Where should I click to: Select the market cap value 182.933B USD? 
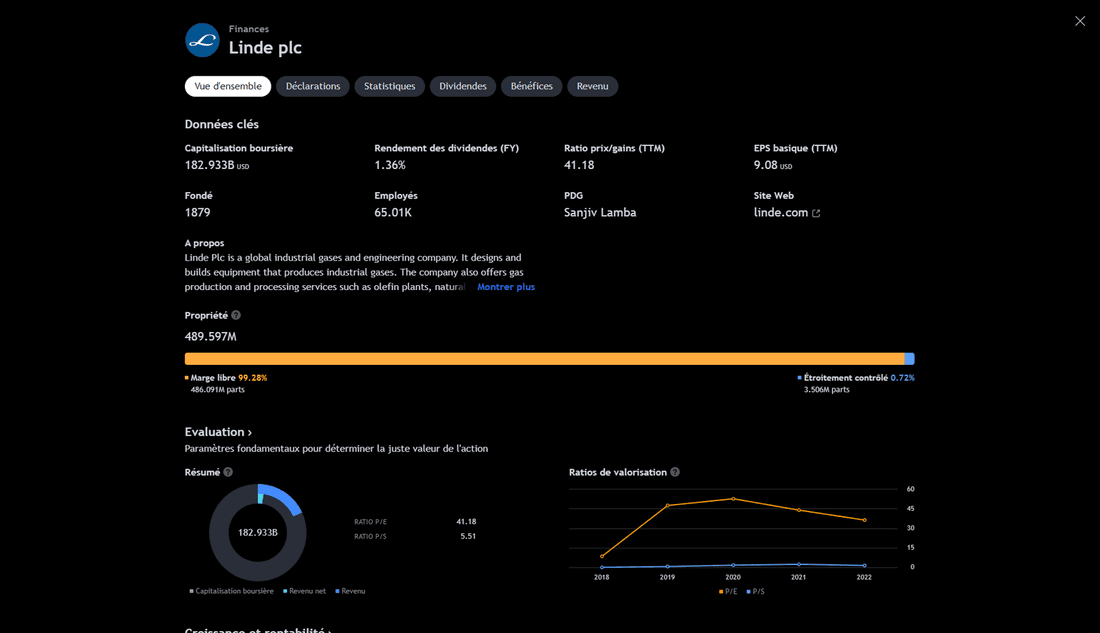click(x=217, y=165)
